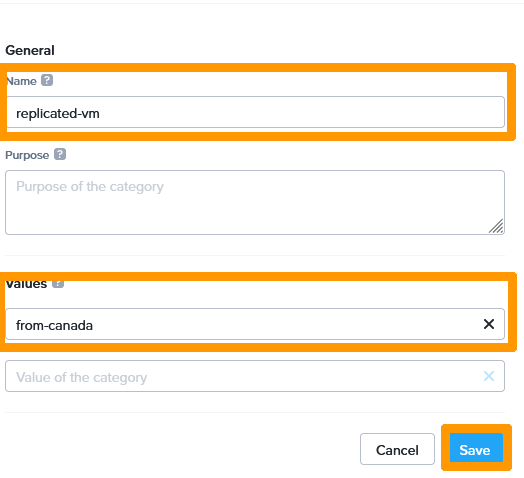Save the new category
This screenshot has width=524, height=478.
(x=476, y=448)
